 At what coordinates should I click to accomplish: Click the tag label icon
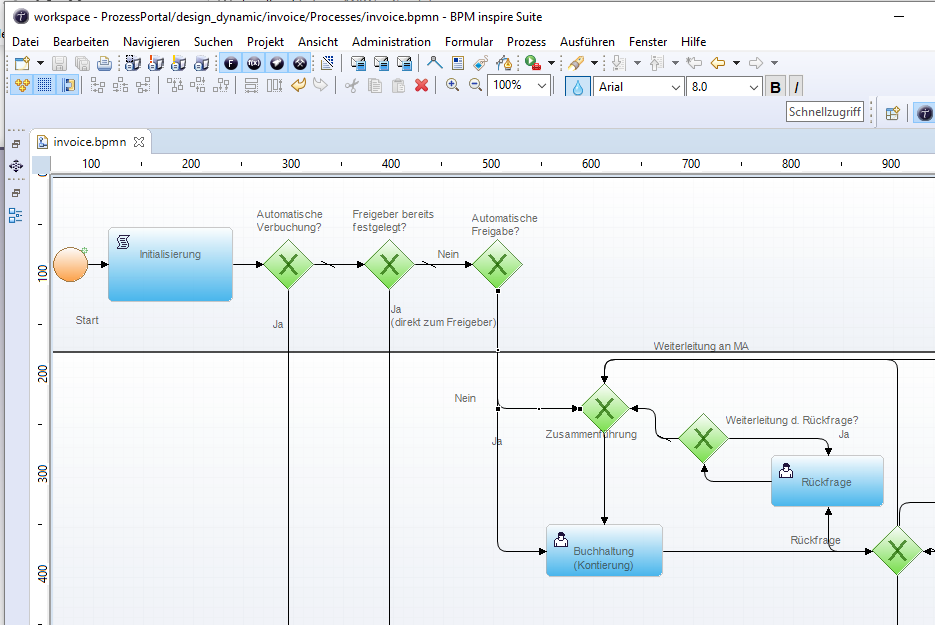pos(481,63)
